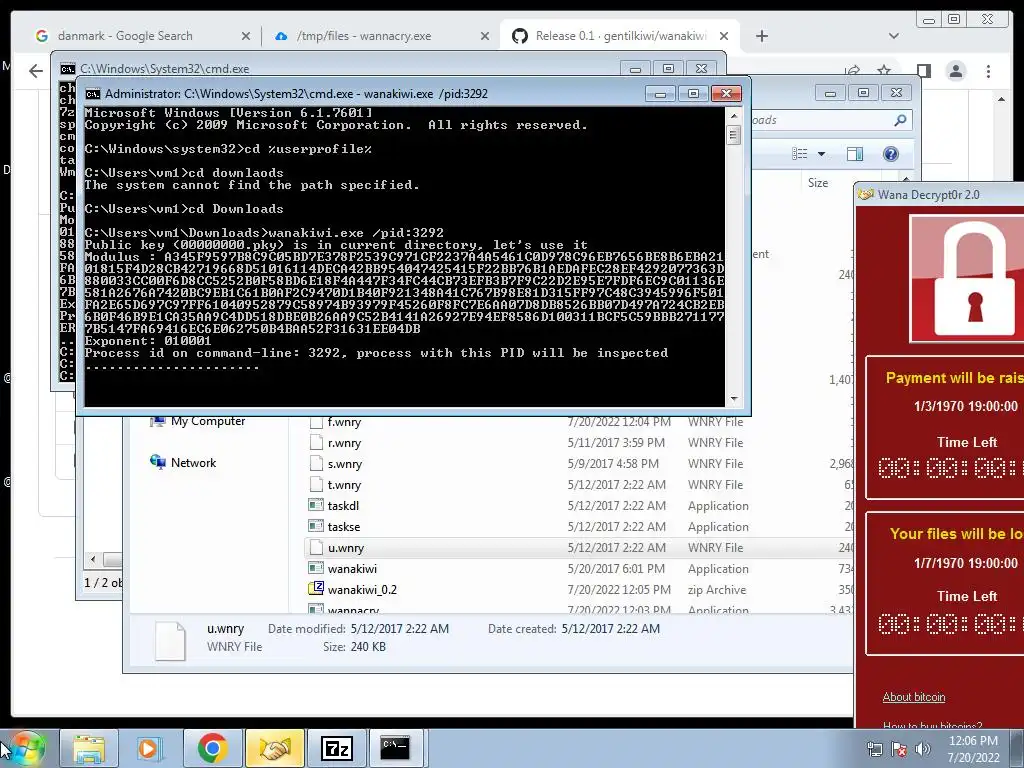Switch to danmark Google Search tab
The height and width of the screenshot is (768, 1024).
[125, 36]
